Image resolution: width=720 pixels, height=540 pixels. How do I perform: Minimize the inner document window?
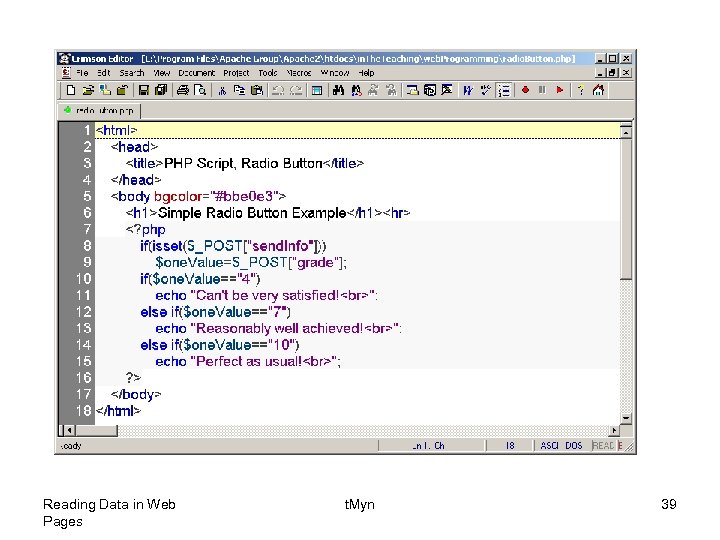tap(600, 73)
